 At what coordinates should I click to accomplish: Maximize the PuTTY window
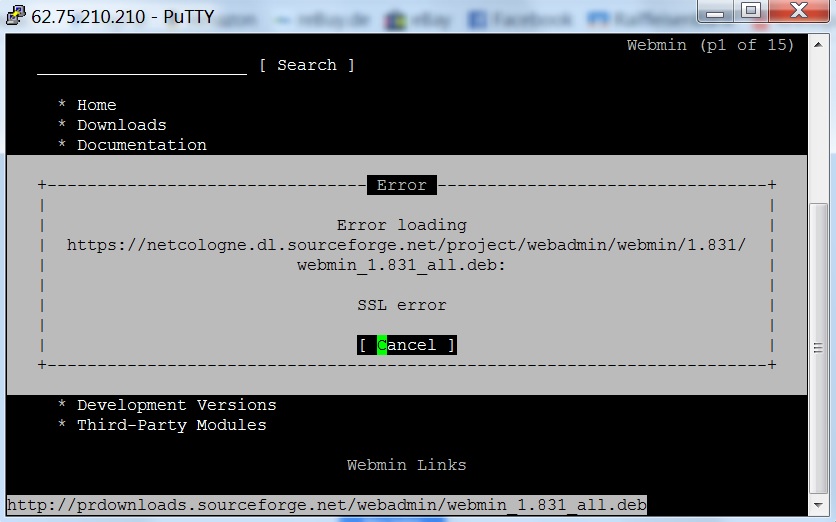point(750,13)
